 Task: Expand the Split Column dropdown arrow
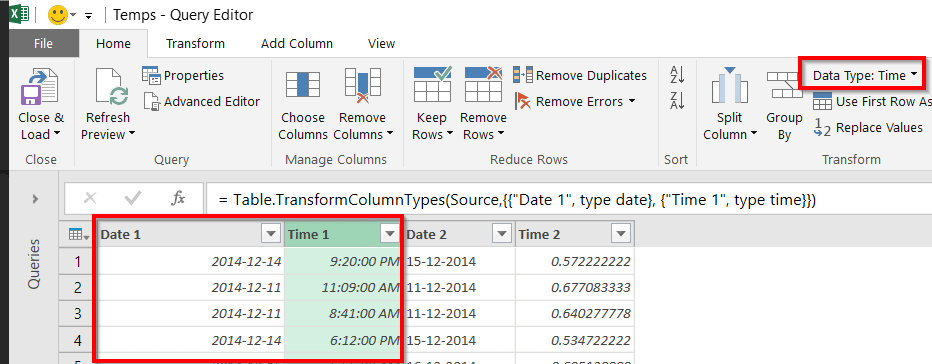[753, 134]
